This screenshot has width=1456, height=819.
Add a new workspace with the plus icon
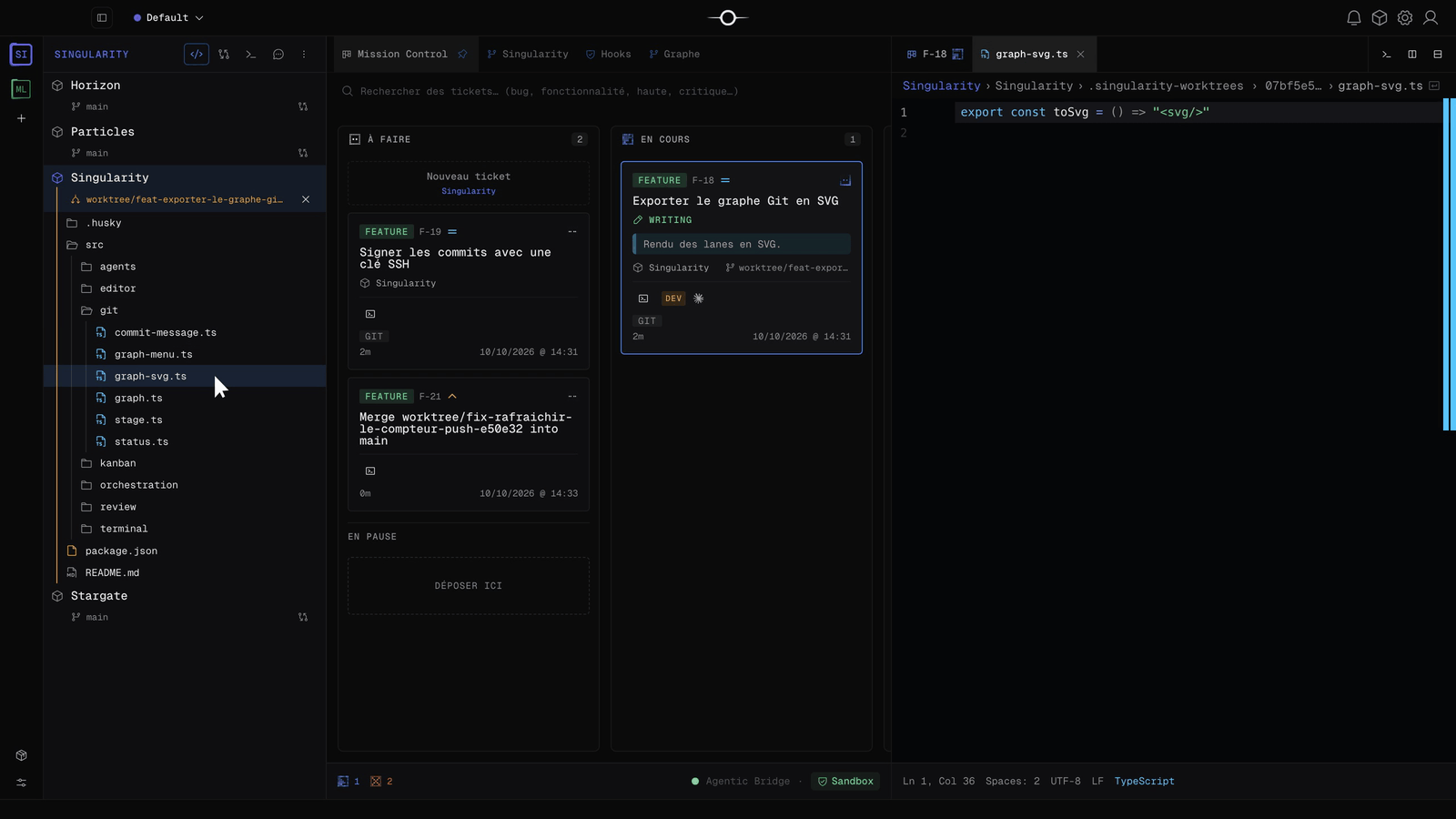(x=21, y=118)
